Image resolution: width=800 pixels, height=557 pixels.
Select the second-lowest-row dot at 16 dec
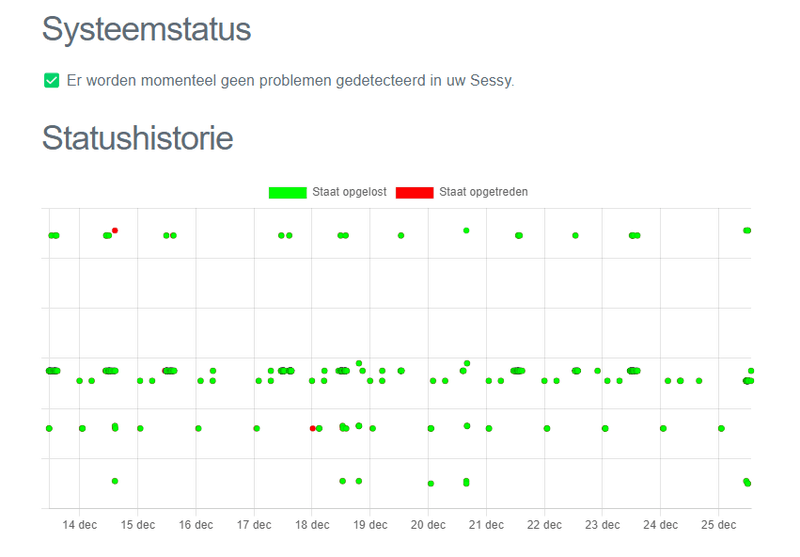[x=198, y=428]
